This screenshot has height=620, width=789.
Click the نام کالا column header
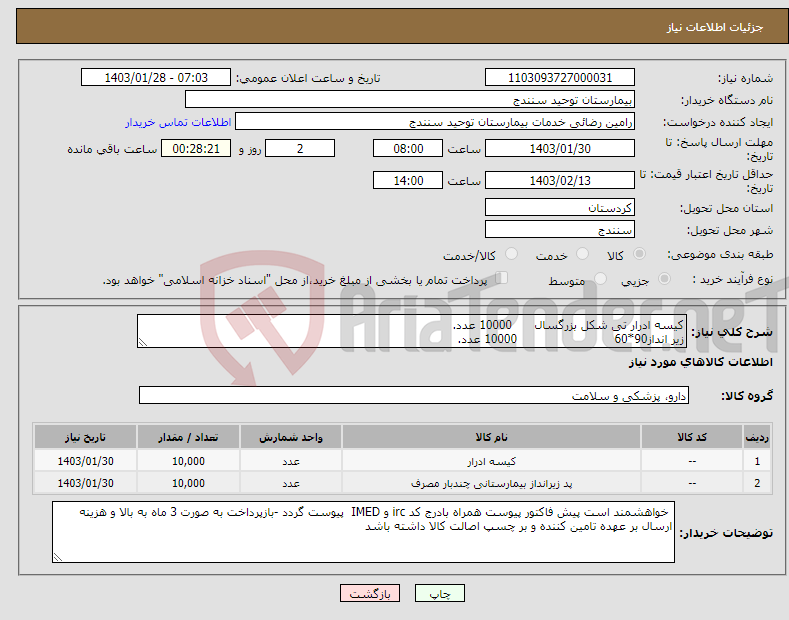pos(491,437)
